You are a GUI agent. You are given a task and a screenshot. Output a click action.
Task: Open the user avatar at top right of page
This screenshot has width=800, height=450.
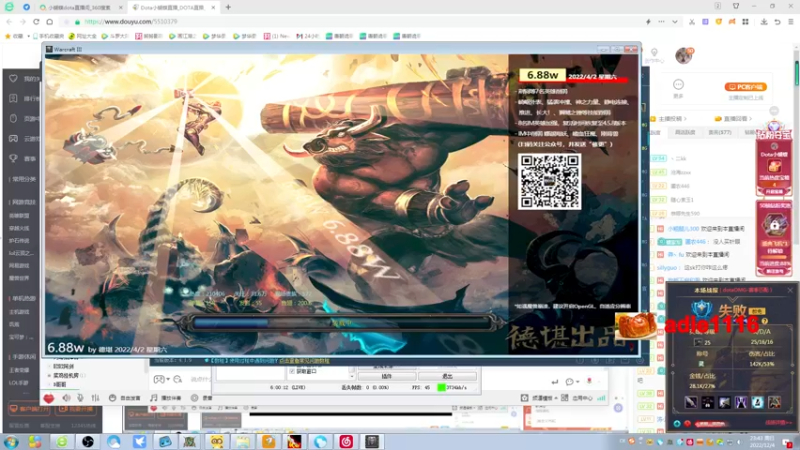tap(684, 55)
